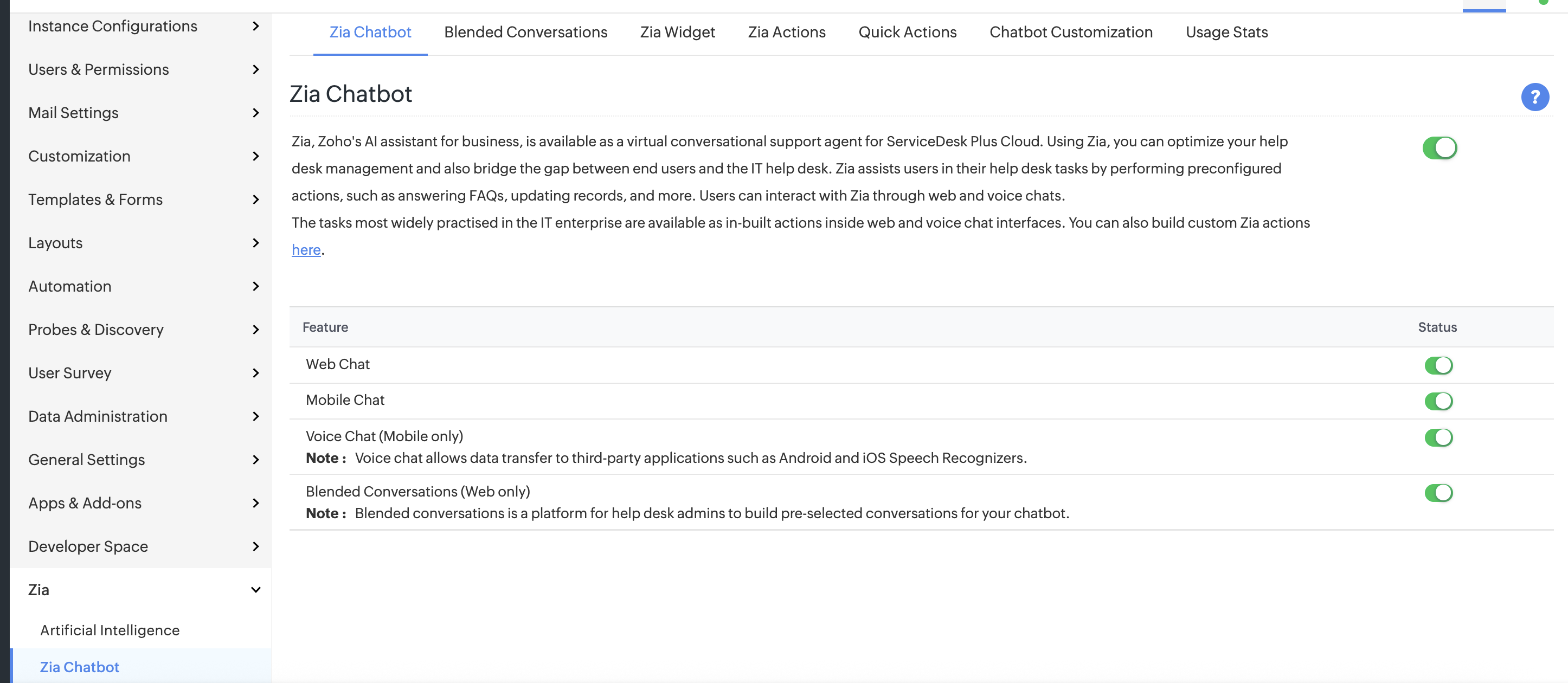Expand the Developer Space chevron
The image size is (1568, 683).
[256, 546]
